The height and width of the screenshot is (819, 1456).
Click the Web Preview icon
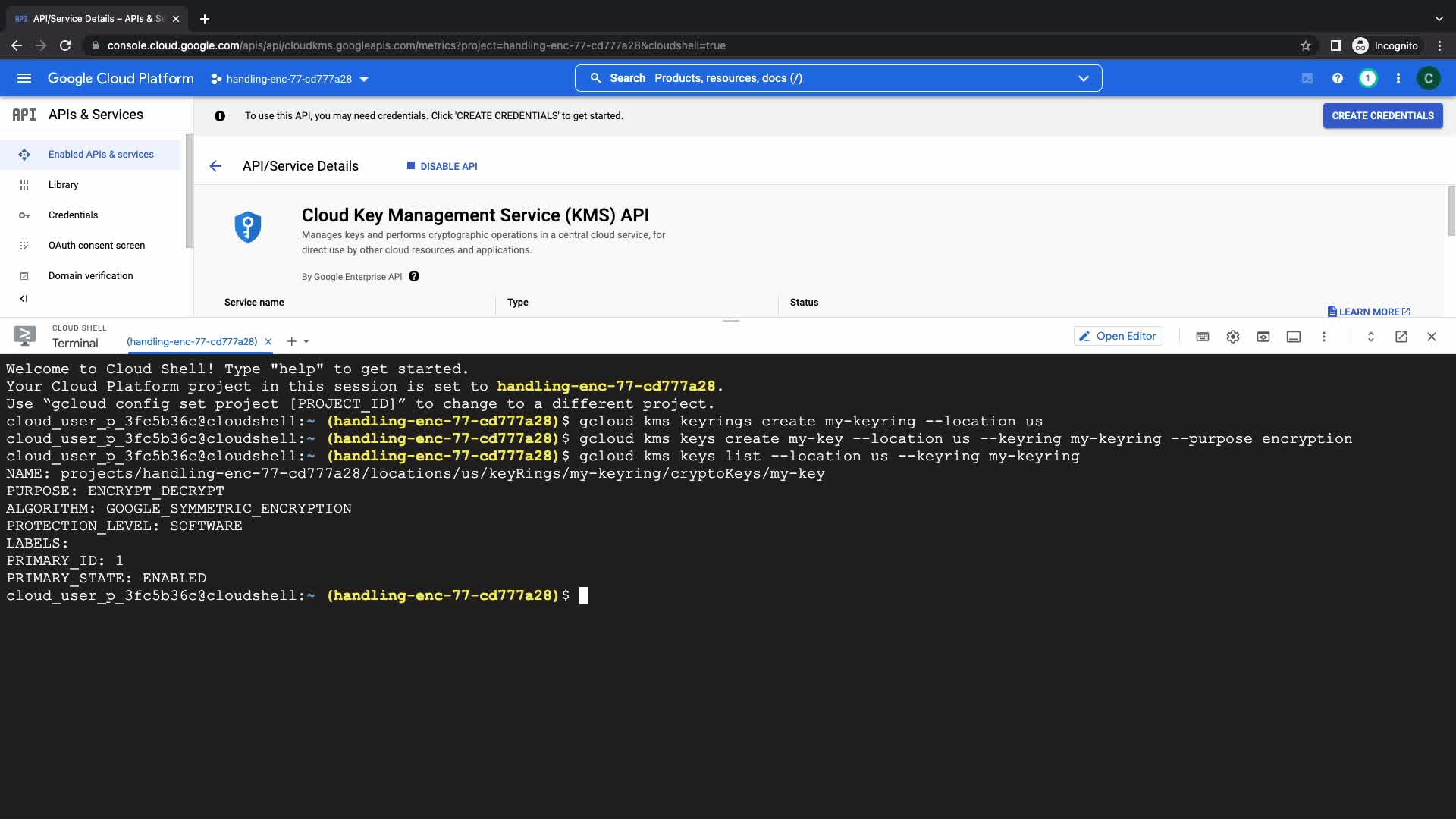click(x=1263, y=337)
